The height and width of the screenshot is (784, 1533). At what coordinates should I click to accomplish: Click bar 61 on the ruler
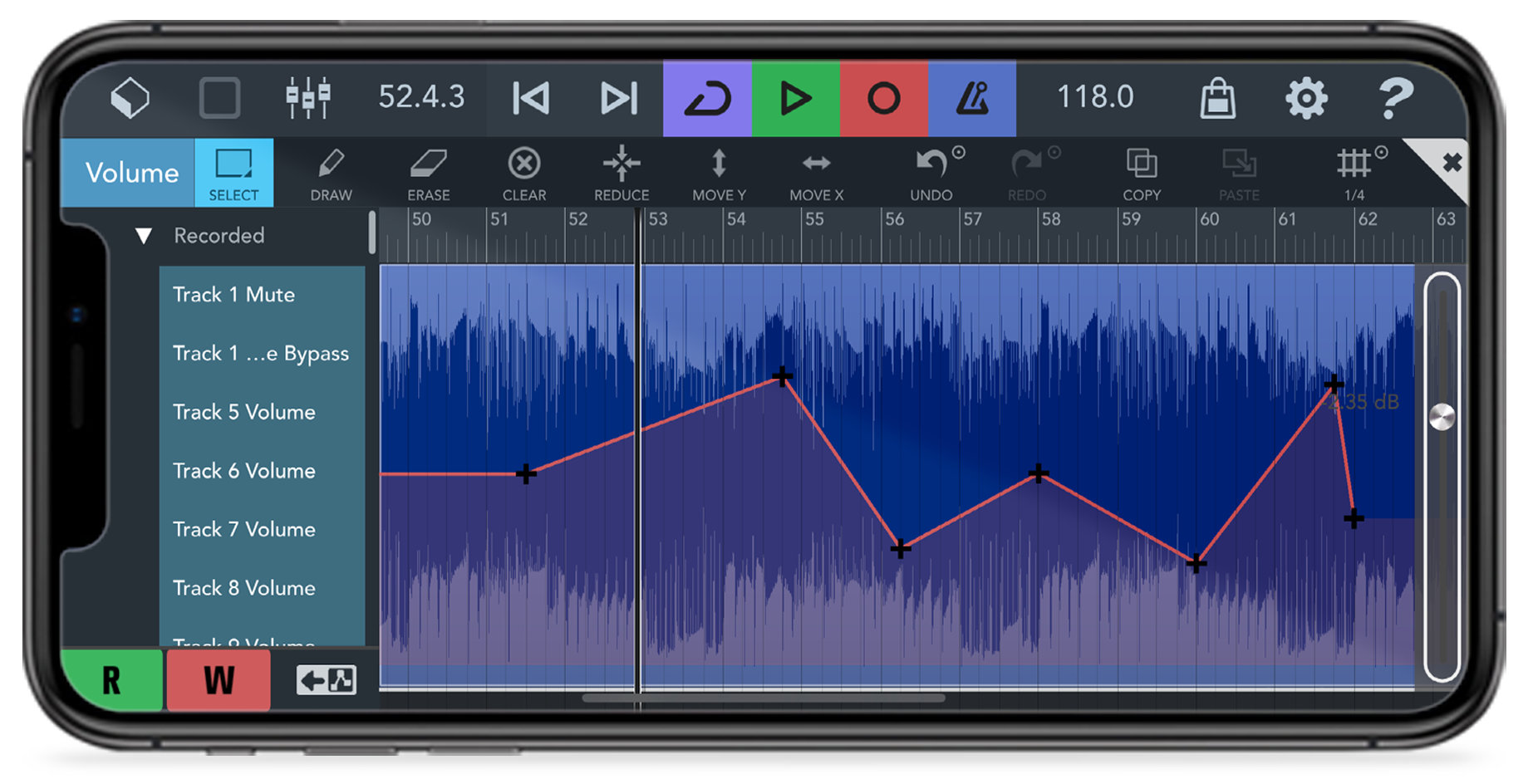point(1287,219)
